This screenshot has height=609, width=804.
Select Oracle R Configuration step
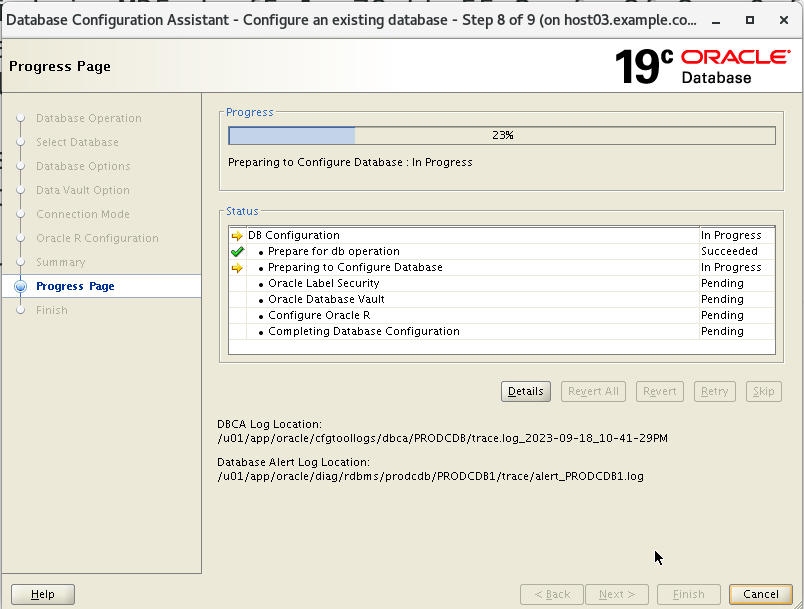(97, 238)
